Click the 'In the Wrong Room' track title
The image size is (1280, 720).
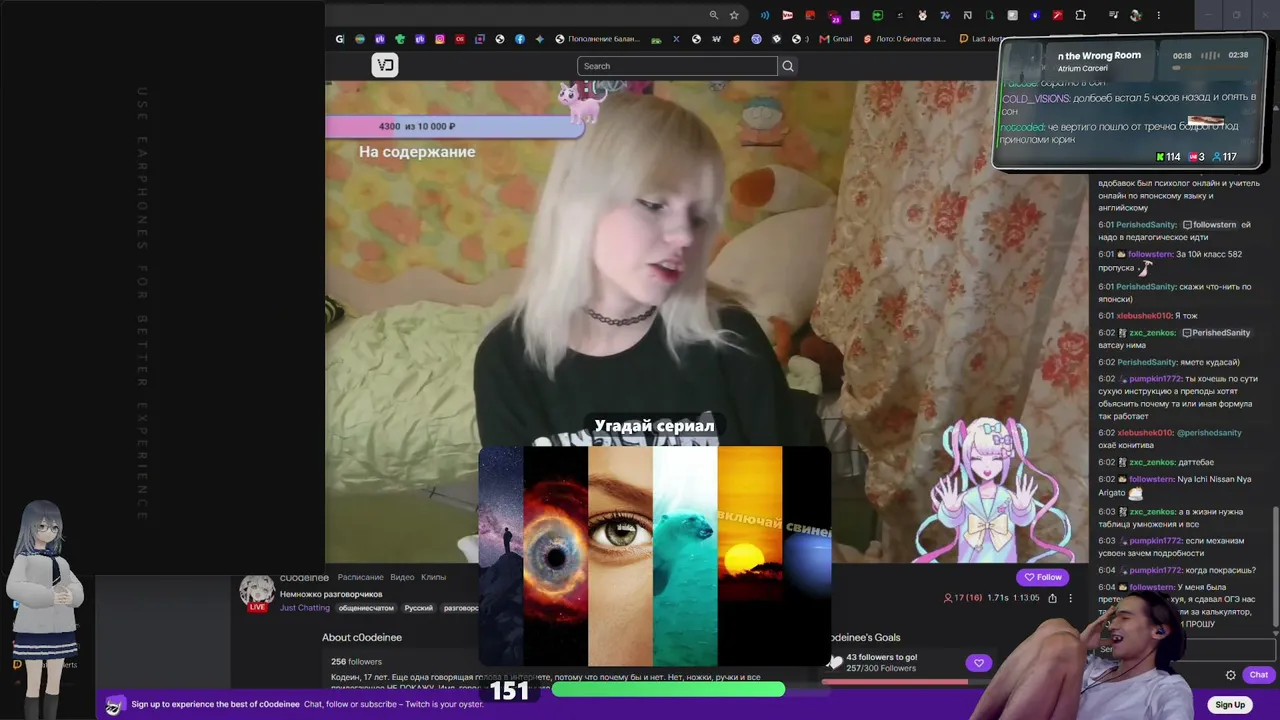(1099, 56)
